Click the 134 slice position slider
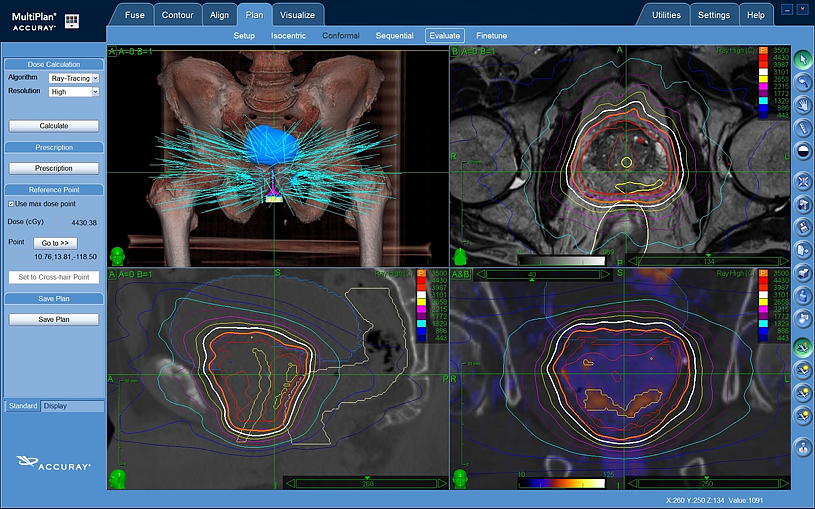 708,261
